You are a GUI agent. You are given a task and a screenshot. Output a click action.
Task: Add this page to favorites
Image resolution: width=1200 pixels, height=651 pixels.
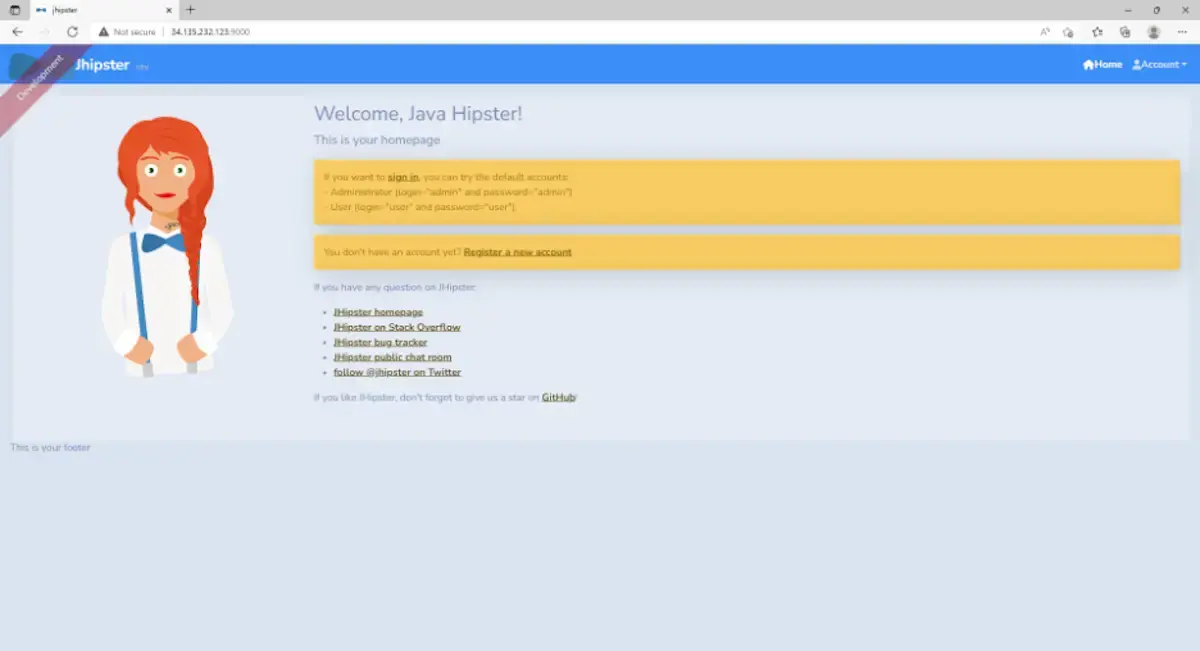point(1069,32)
